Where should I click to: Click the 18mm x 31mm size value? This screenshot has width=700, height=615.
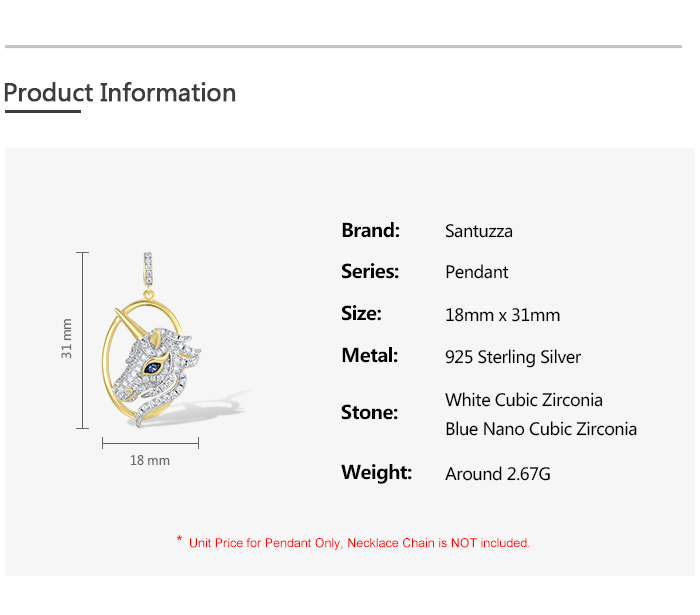tap(502, 315)
